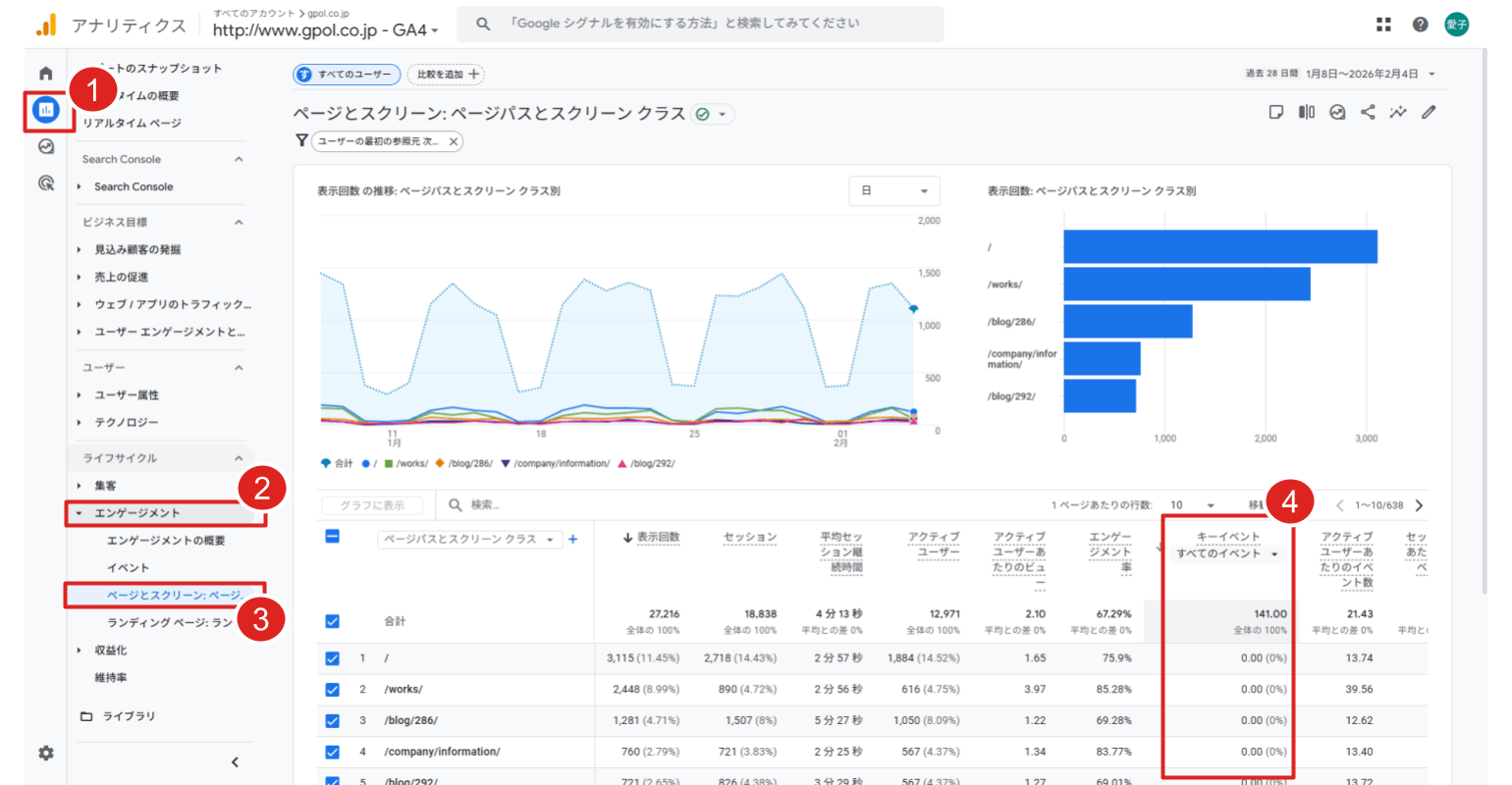Toggle the /blog/286/ row checkbox
This screenshot has width=1512, height=785.
tap(332, 721)
